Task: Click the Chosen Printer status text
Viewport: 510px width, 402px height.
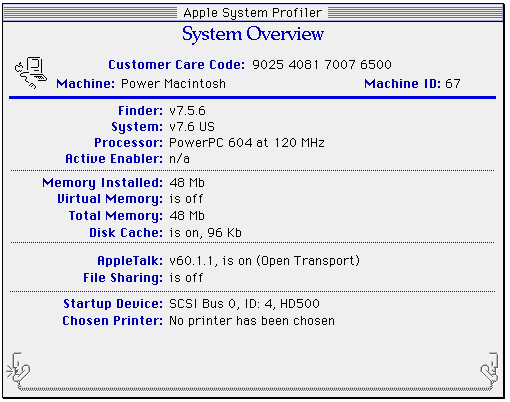Action: 252,321
